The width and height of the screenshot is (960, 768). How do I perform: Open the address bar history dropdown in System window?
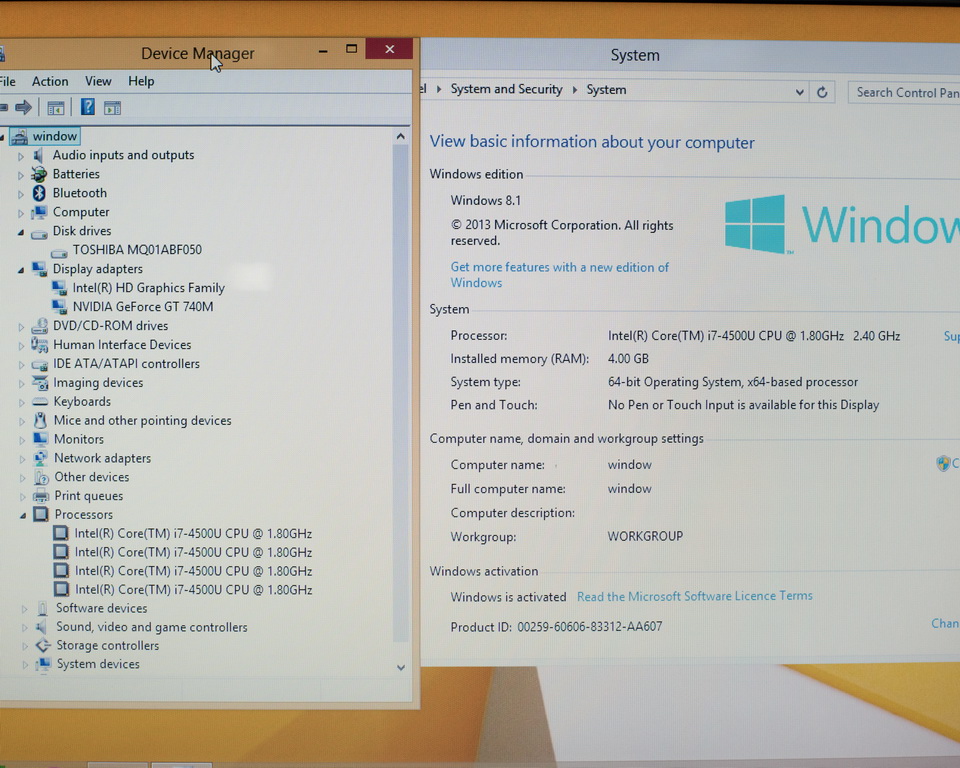pos(799,92)
